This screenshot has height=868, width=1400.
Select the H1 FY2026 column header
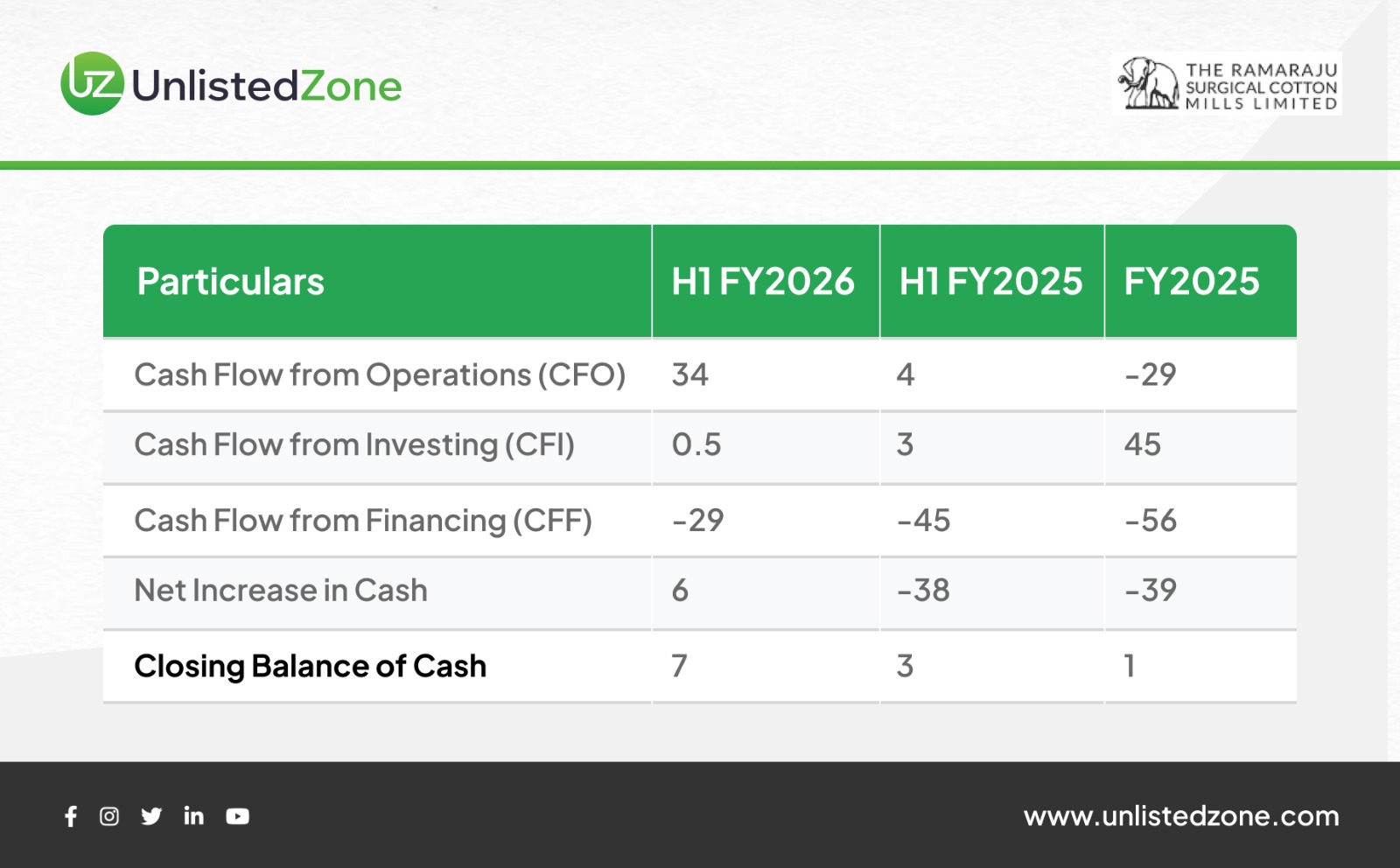[x=763, y=282]
